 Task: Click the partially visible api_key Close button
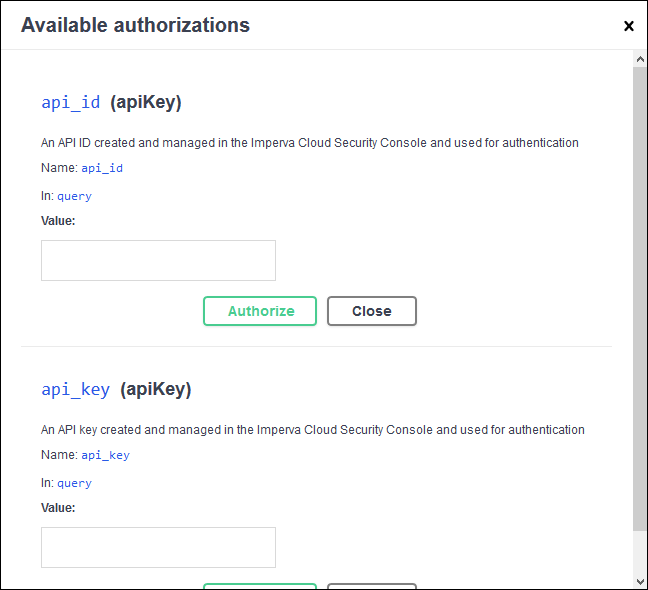pyautogui.click(x=372, y=586)
